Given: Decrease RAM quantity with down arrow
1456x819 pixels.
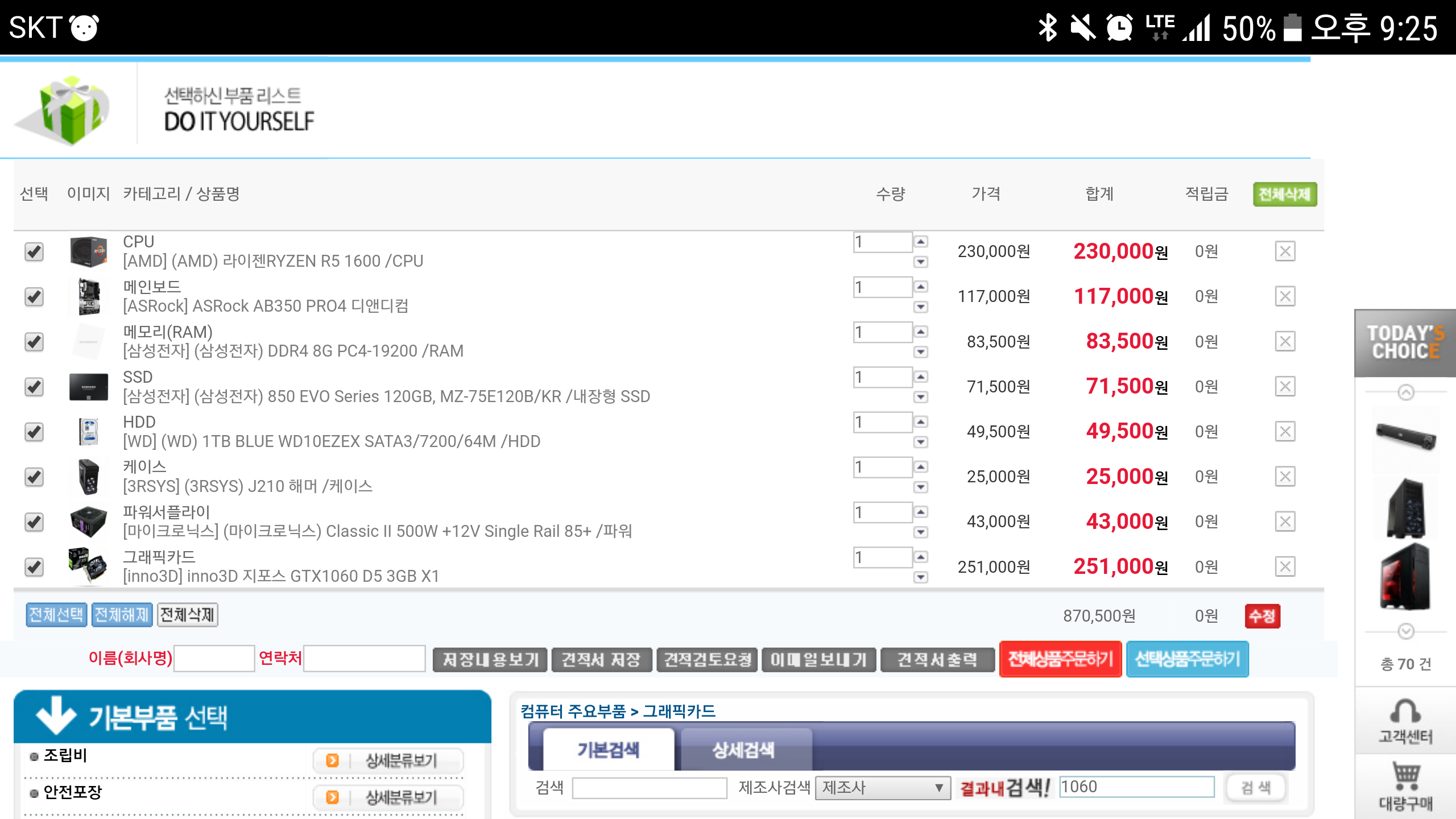Looking at the screenshot, I should point(921,352).
